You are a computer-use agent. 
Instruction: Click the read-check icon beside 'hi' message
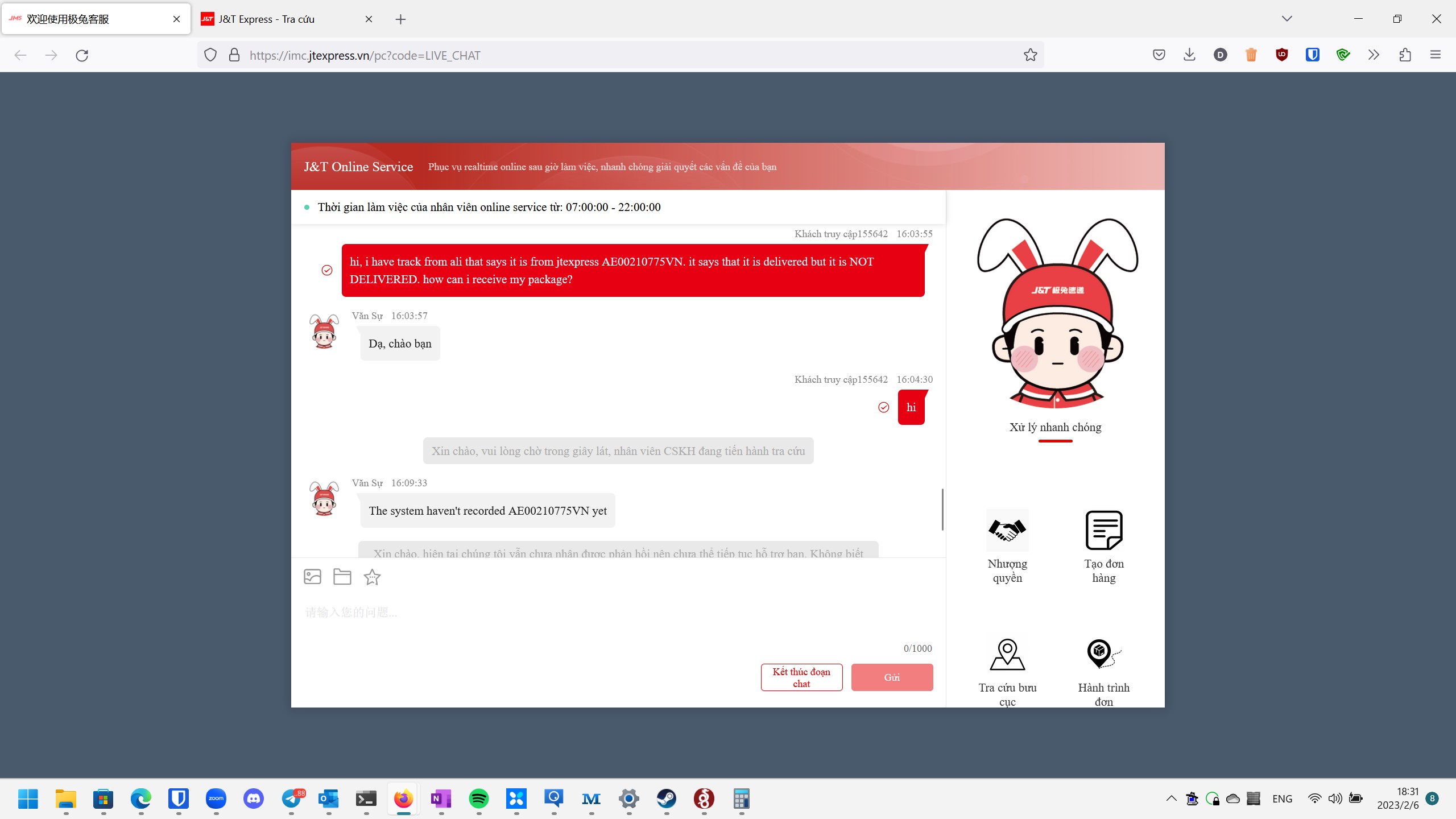coord(883,407)
